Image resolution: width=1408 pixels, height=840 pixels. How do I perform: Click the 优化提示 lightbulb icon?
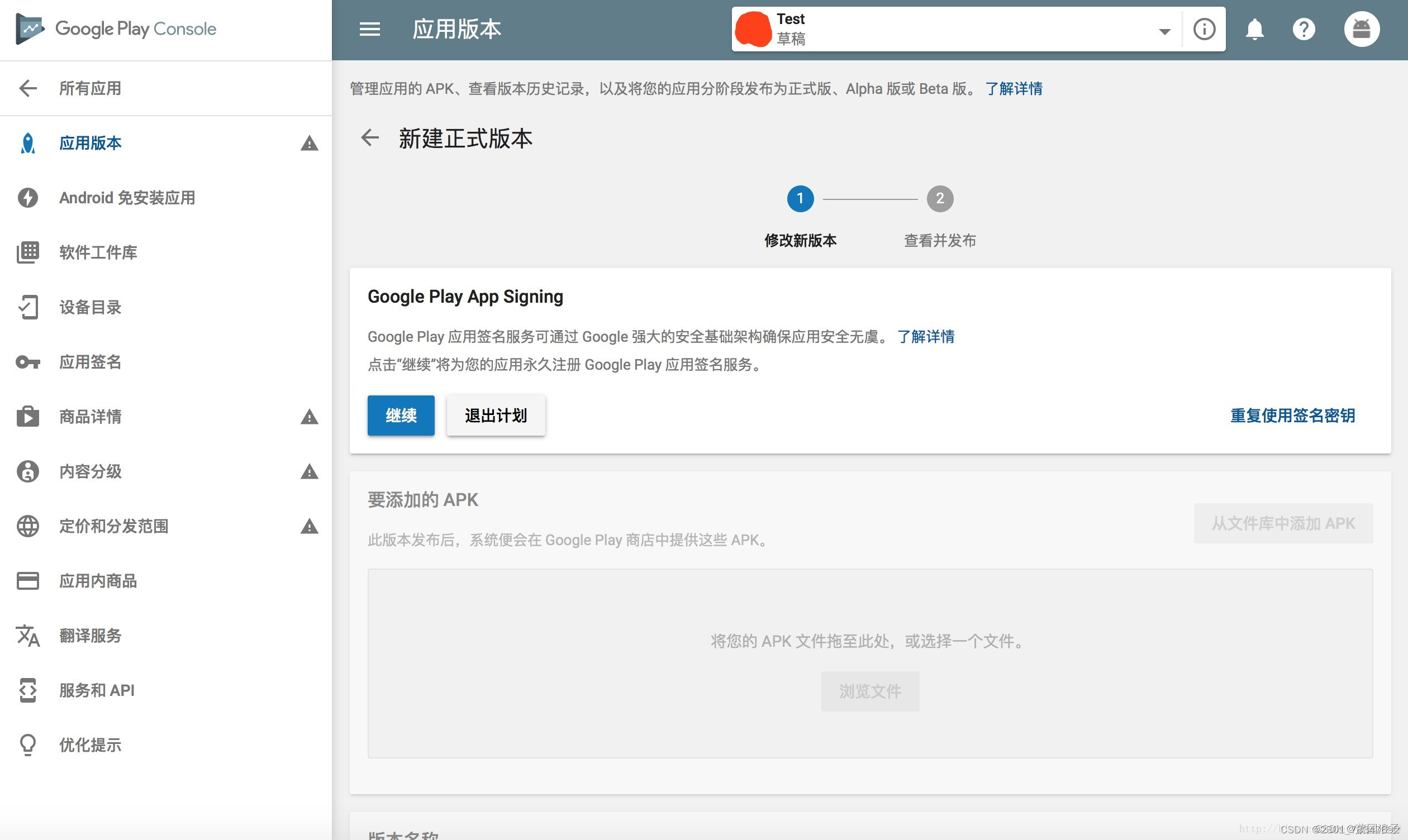click(27, 744)
